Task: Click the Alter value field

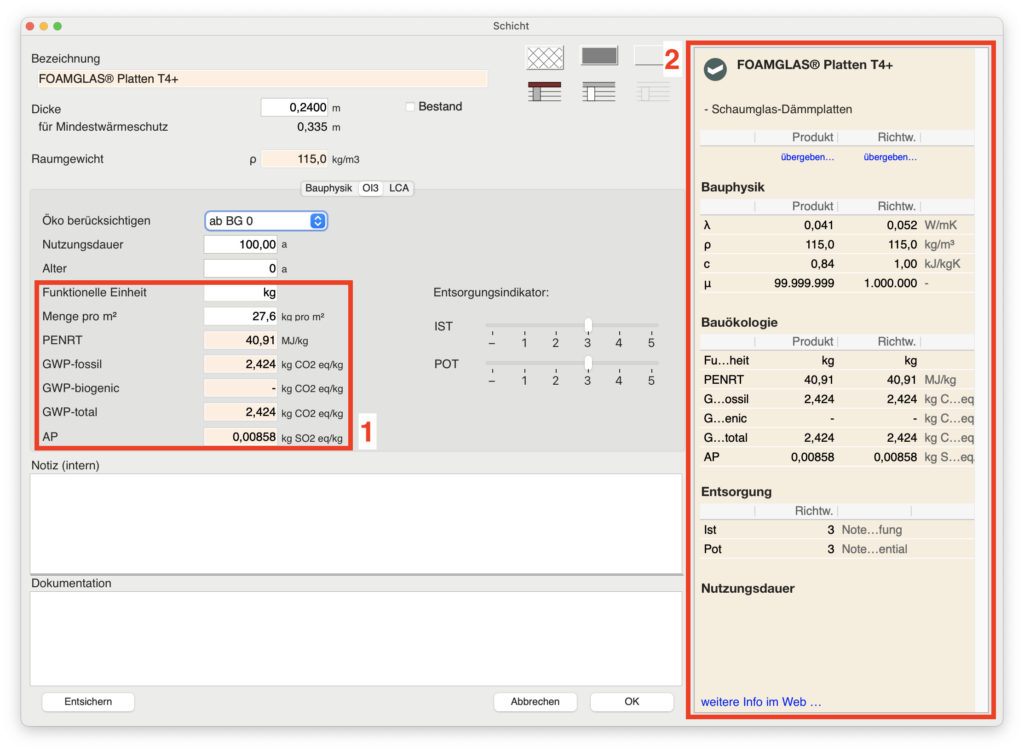Action: pyautogui.click(x=240, y=268)
